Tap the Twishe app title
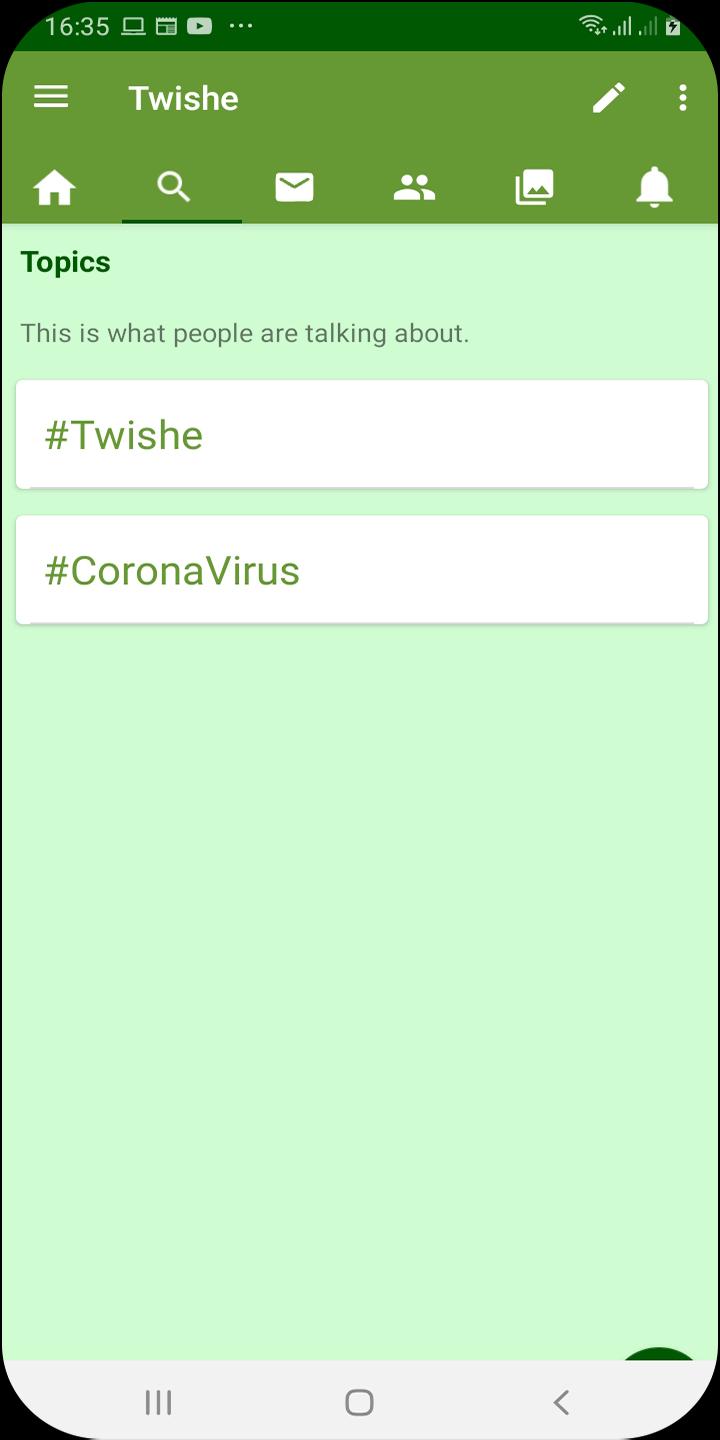 coord(183,97)
